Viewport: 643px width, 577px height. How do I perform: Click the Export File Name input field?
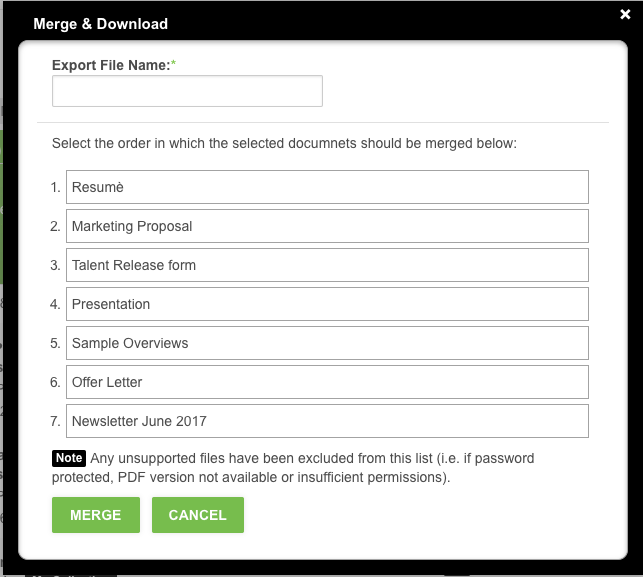187,91
